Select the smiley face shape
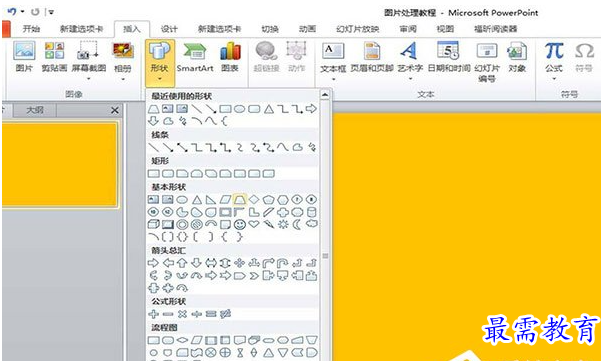The image size is (606, 361). 240,224
